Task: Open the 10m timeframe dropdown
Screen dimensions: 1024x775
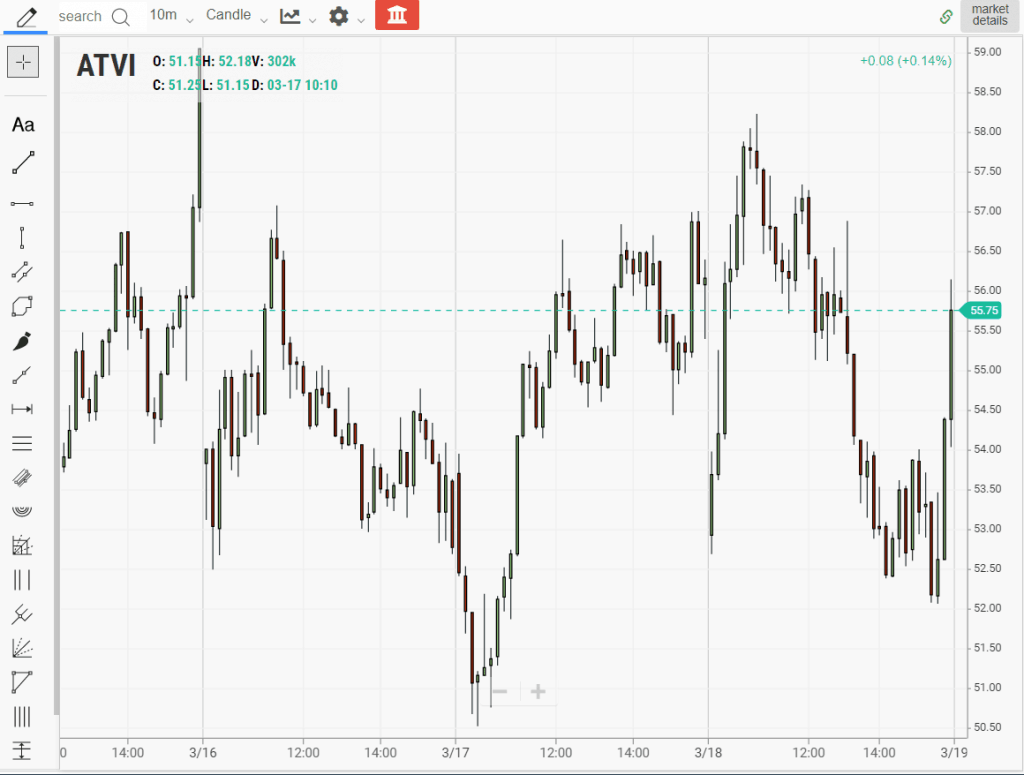Action: 171,16
